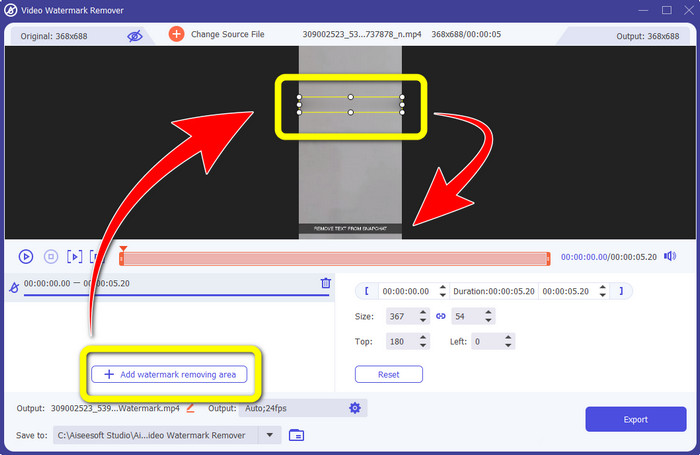
Task: Set end point with right bracket
Action: (620, 291)
